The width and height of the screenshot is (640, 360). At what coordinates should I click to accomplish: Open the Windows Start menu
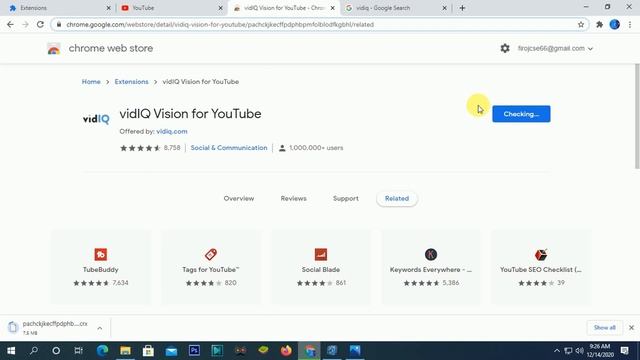11,350
